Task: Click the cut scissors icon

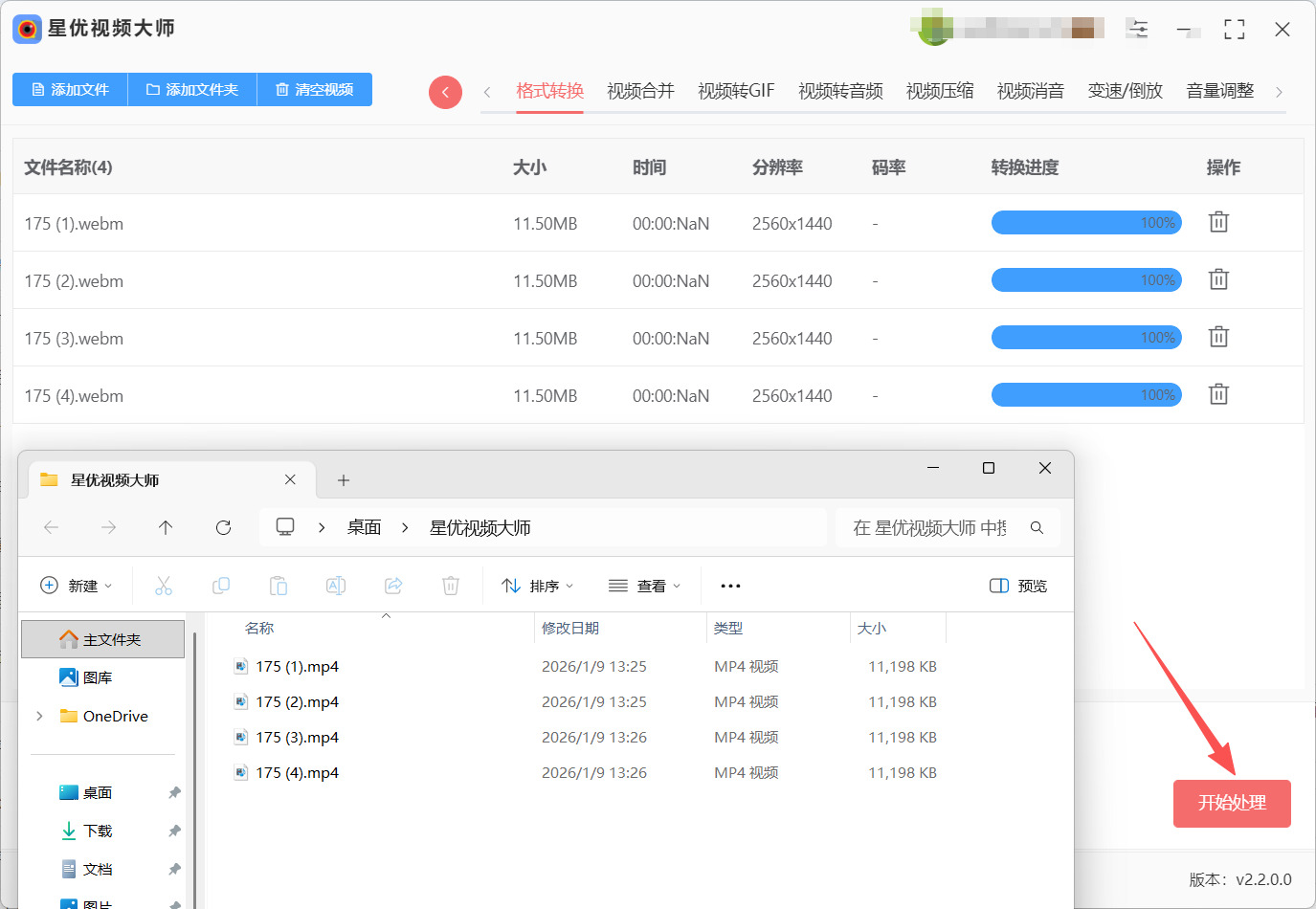Action: pyautogui.click(x=164, y=586)
